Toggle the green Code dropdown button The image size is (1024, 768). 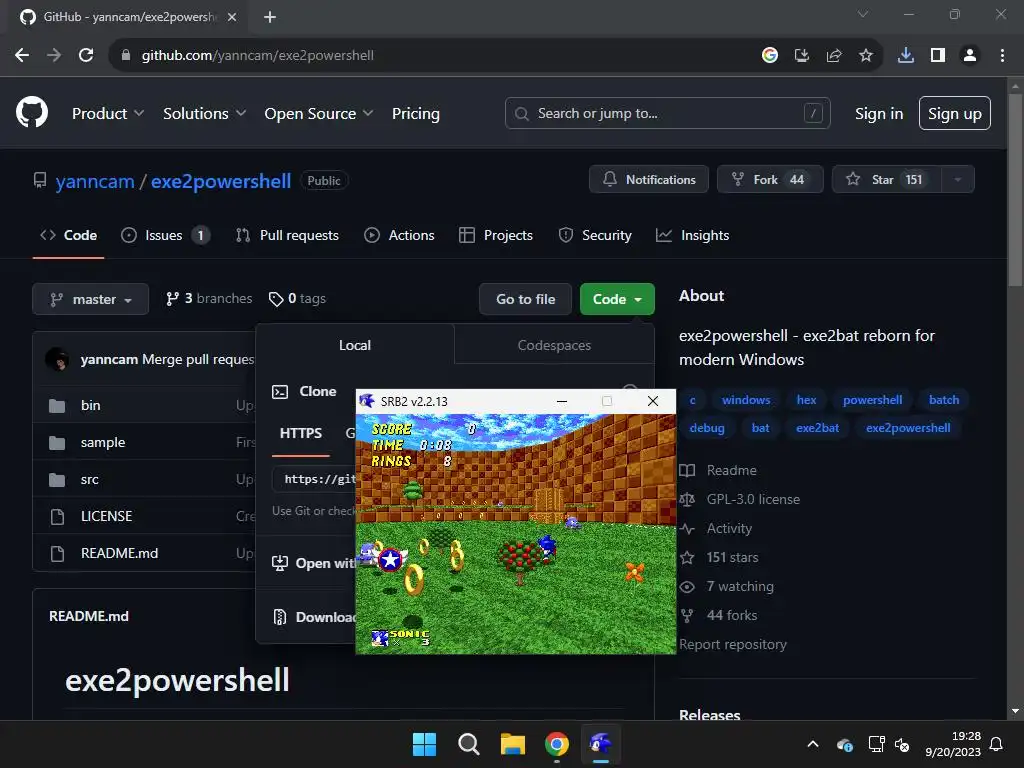click(617, 299)
